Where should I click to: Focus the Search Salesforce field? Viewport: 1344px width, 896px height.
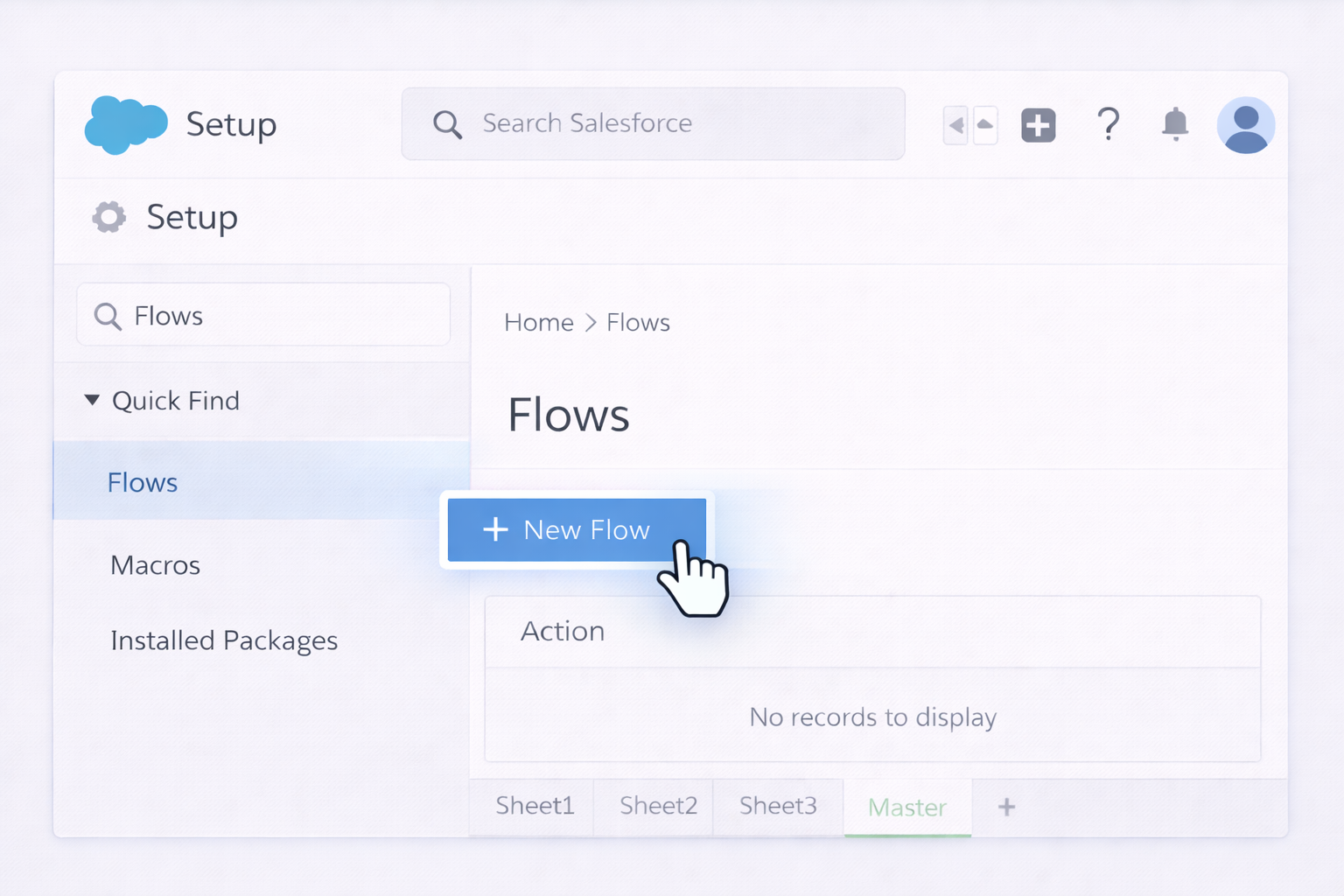click(x=653, y=123)
